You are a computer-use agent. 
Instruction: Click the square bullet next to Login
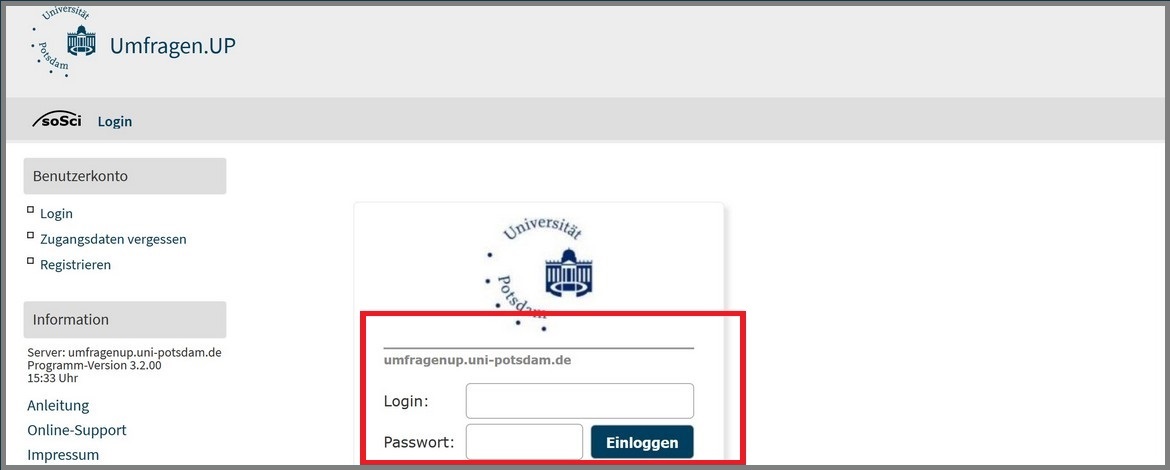(x=31, y=210)
